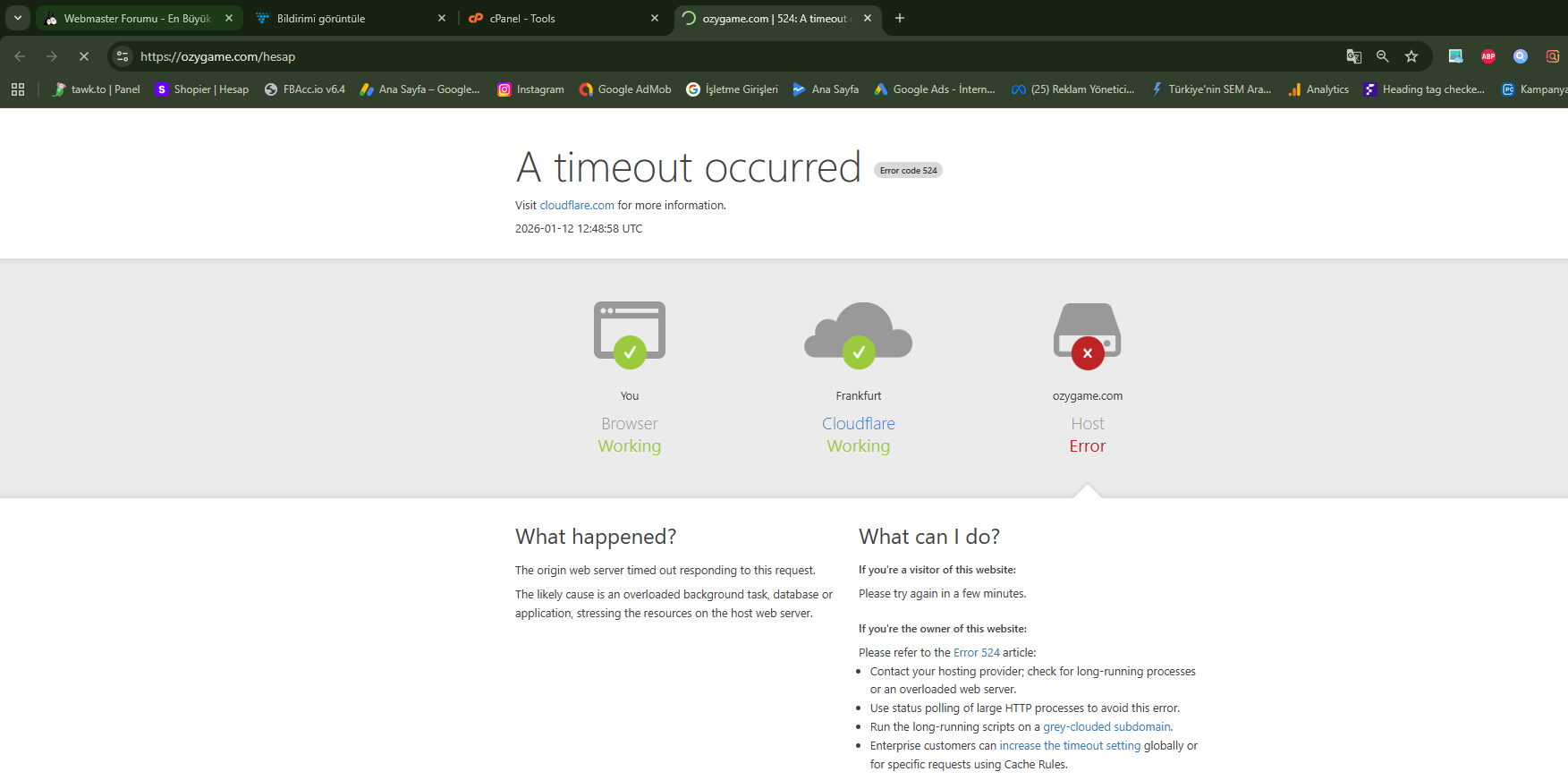
Task: Open the Error 524 article link
Action: (x=977, y=653)
